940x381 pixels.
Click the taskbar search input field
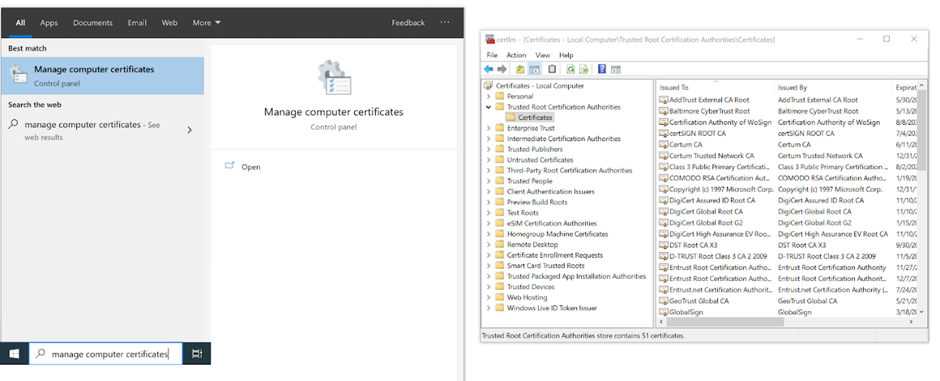click(107, 353)
